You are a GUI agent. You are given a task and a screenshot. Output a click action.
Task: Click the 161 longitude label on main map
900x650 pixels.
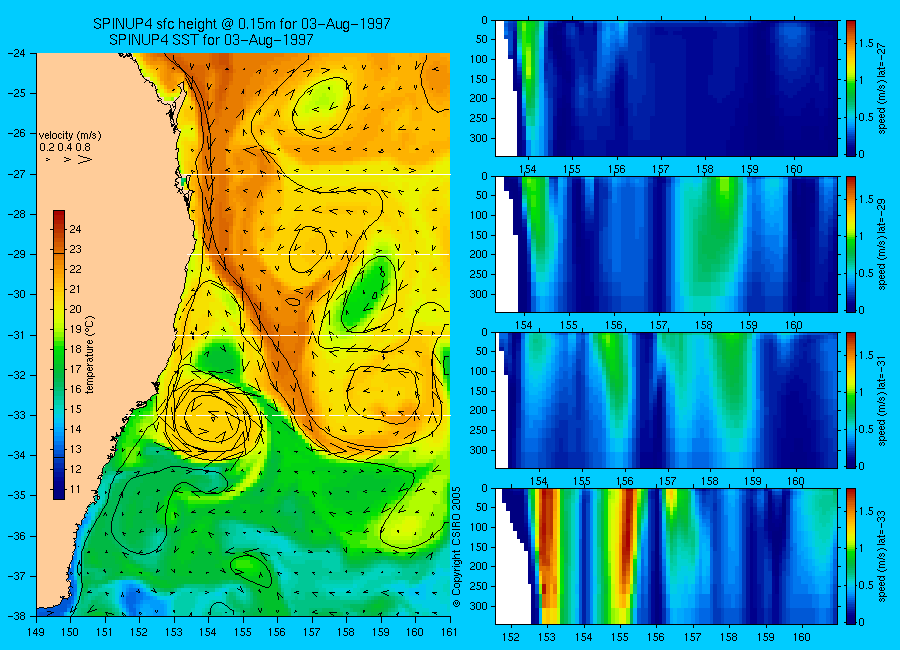449,632
